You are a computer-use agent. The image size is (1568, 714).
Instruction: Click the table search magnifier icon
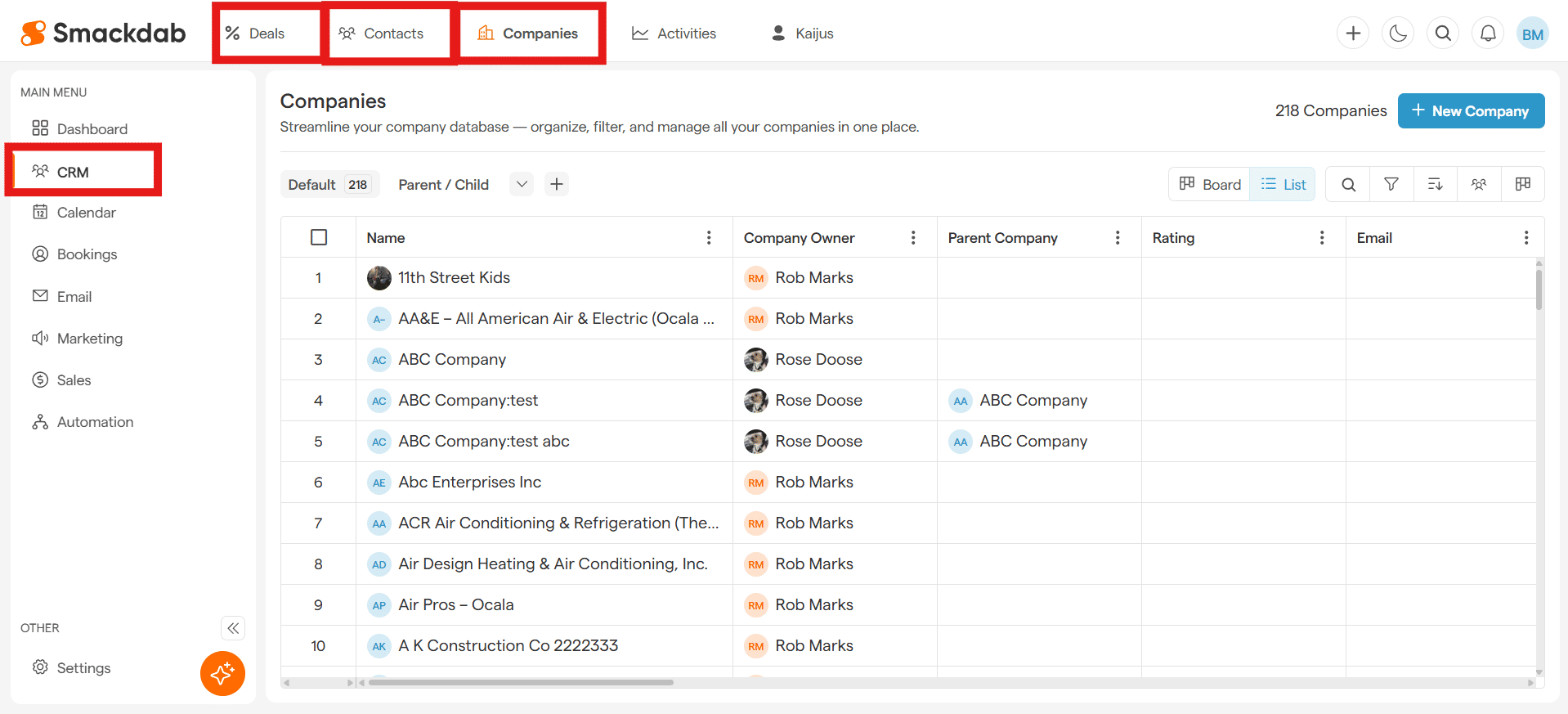1348,184
